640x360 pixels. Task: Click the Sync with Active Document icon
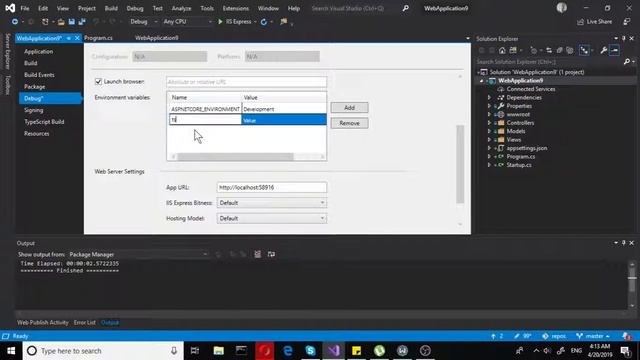549,50
